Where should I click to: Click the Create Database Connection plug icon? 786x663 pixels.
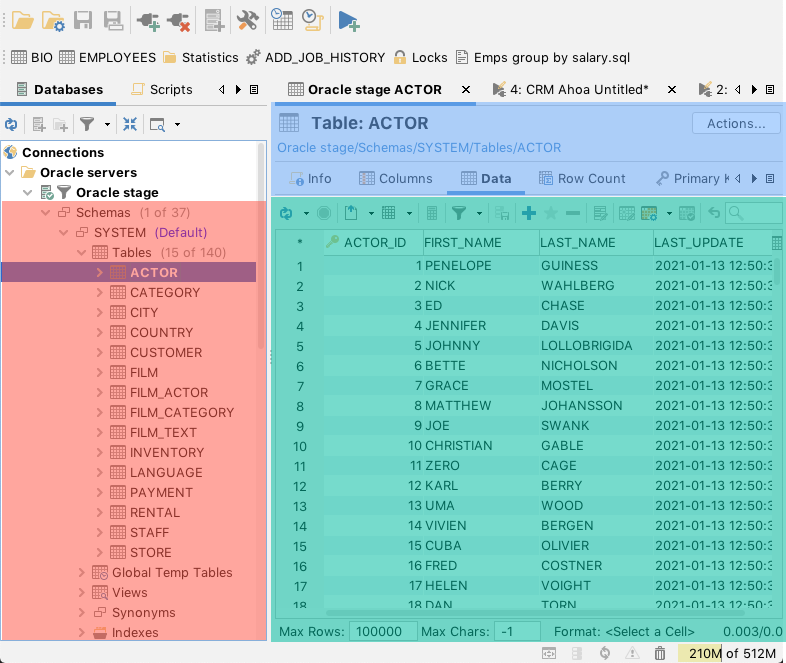(147, 20)
